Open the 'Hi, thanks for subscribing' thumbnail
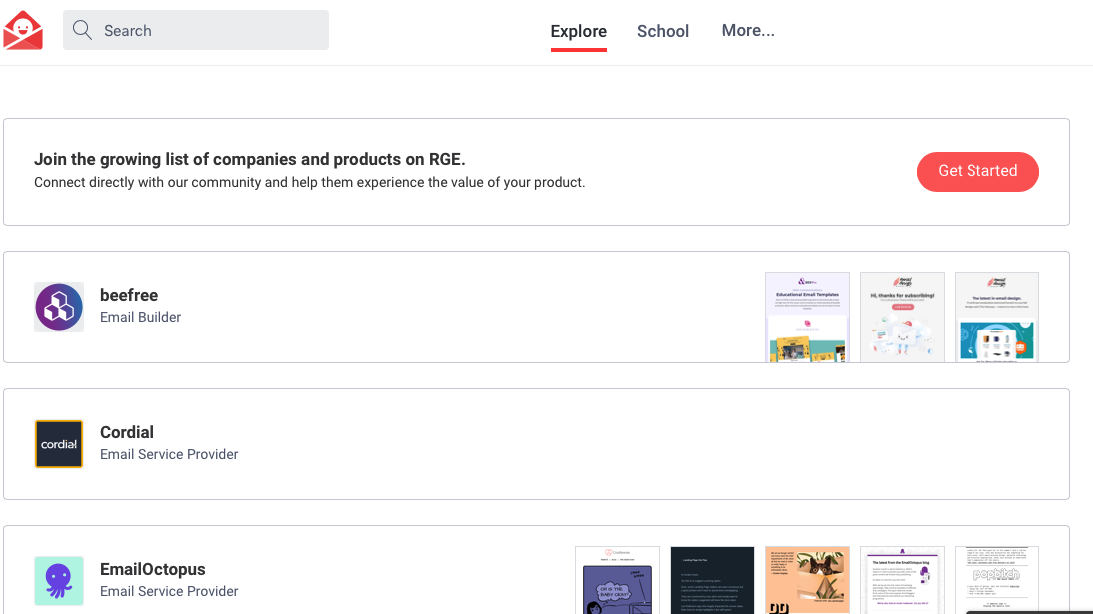1093x614 pixels. [x=902, y=316]
